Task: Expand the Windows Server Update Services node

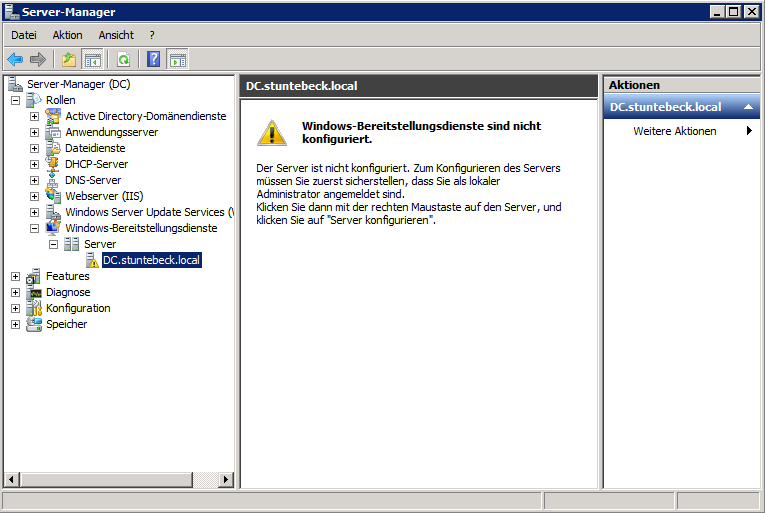Action: (34, 212)
